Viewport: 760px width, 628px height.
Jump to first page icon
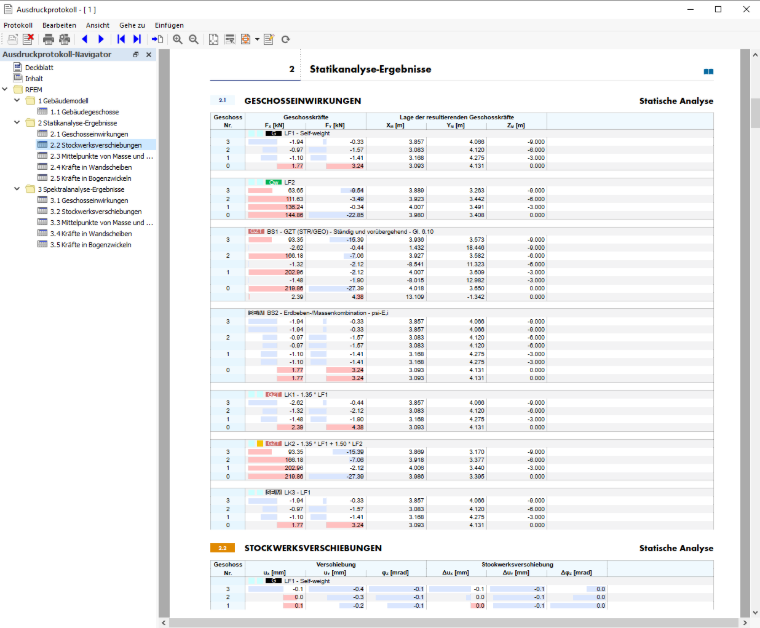tap(121, 39)
